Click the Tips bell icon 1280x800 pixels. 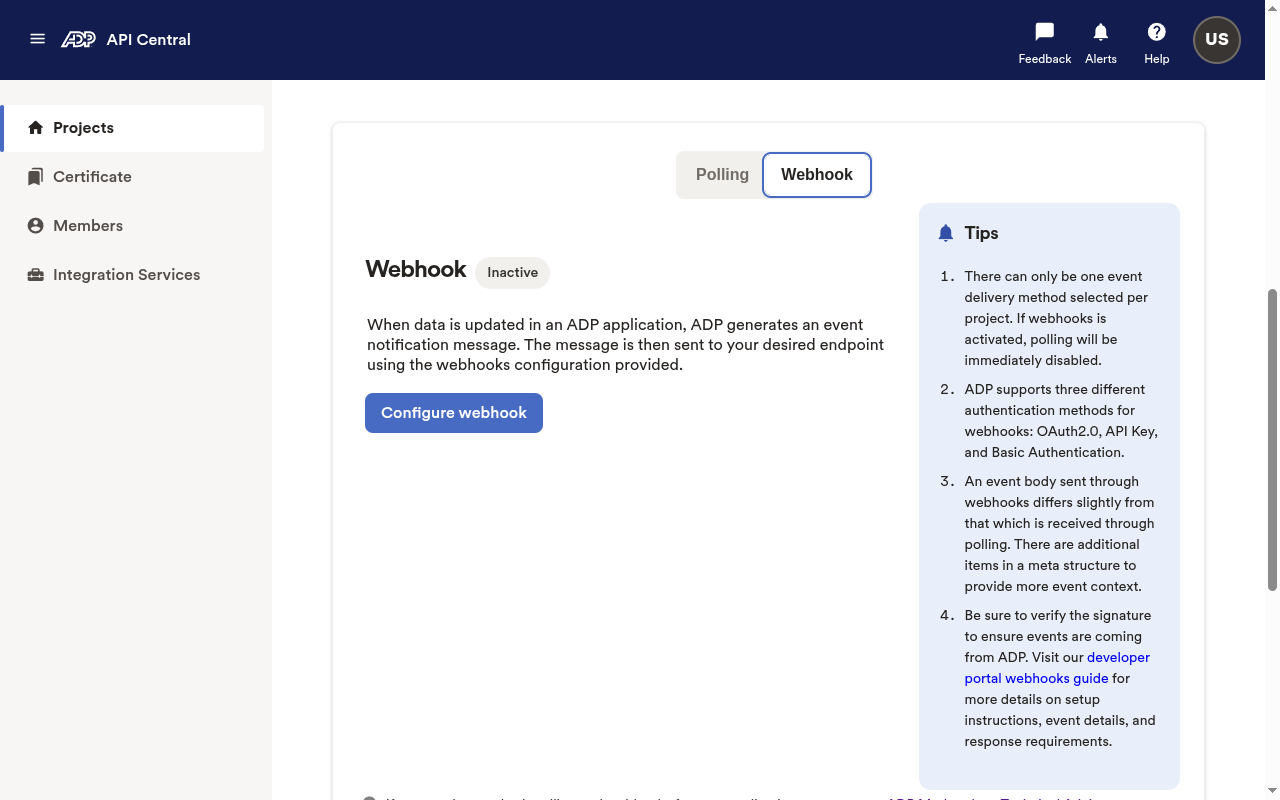click(x=946, y=233)
